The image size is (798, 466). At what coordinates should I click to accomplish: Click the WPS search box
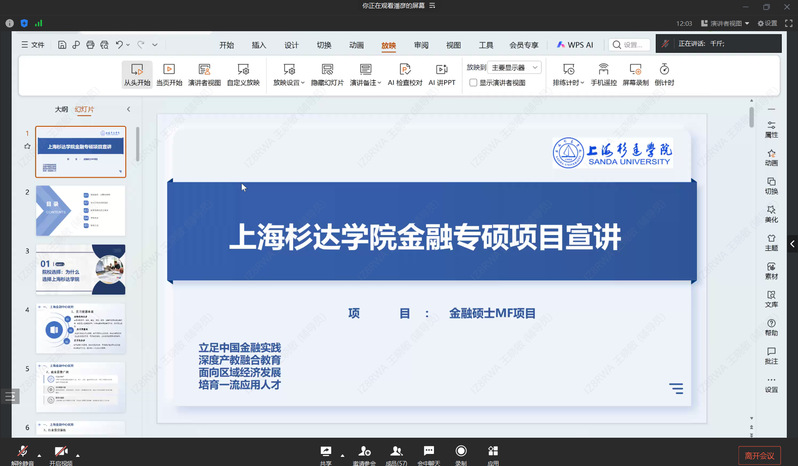[630, 45]
